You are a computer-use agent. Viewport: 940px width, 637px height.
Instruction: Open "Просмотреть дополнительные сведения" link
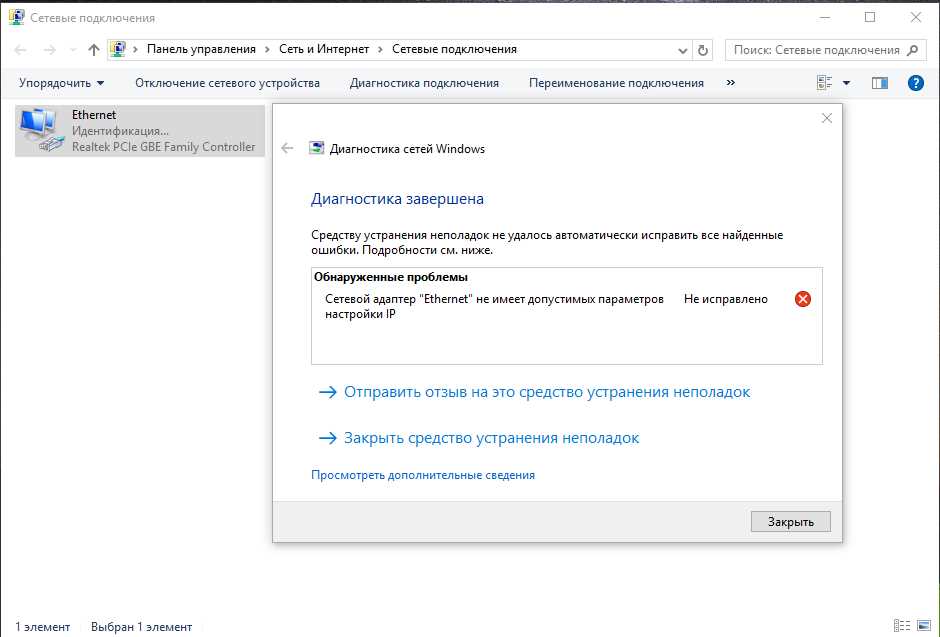423,475
